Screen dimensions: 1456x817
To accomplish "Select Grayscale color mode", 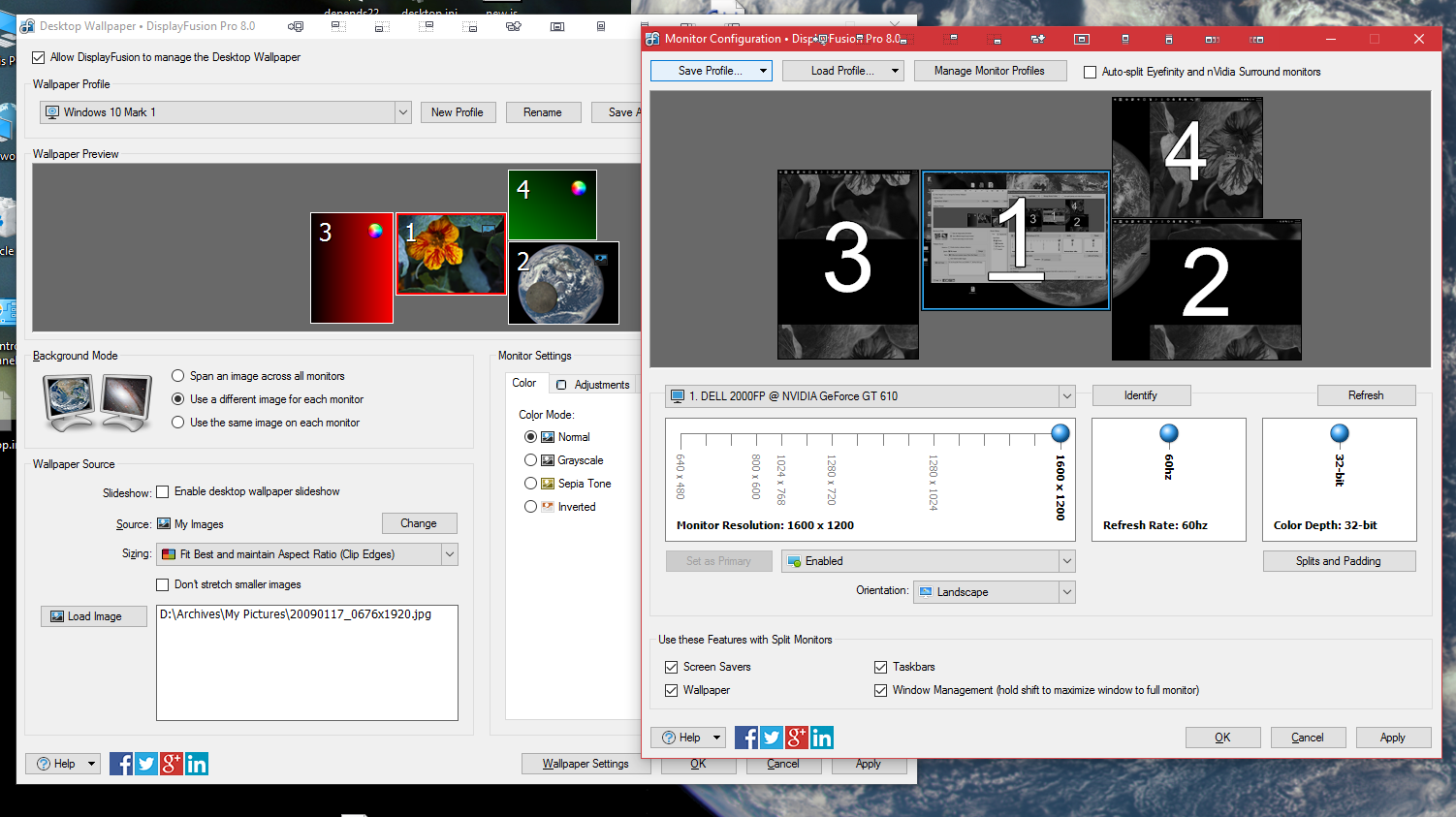I will coord(530,460).
